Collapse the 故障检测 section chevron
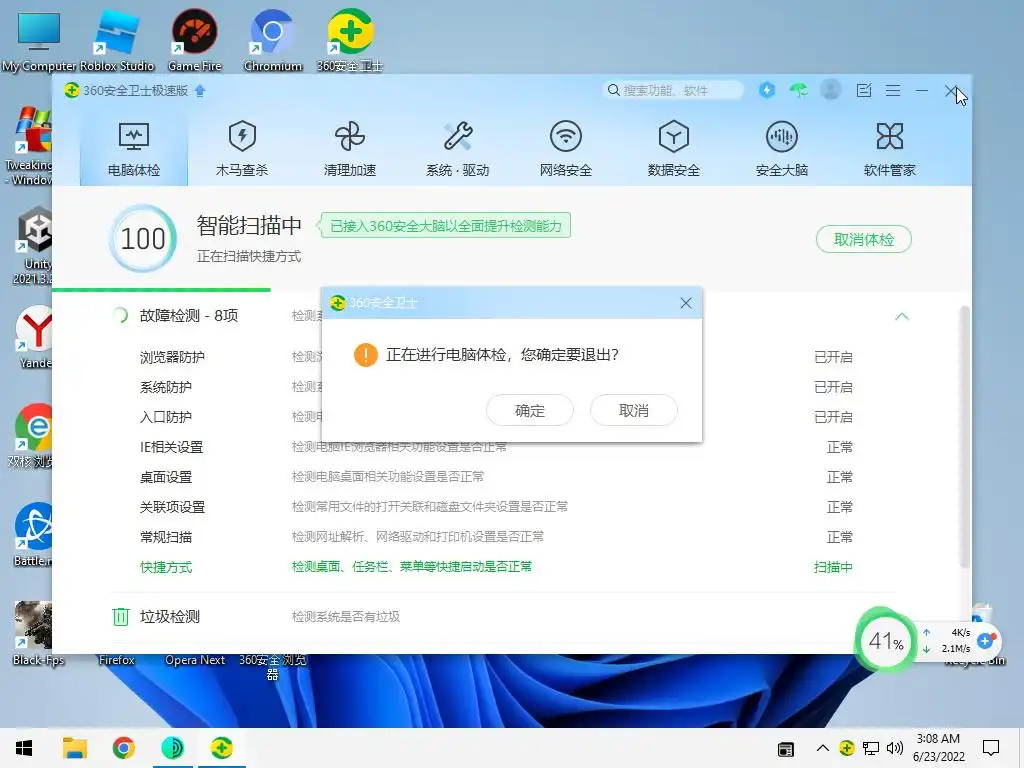The height and width of the screenshot is (768, 1024). 902,316
